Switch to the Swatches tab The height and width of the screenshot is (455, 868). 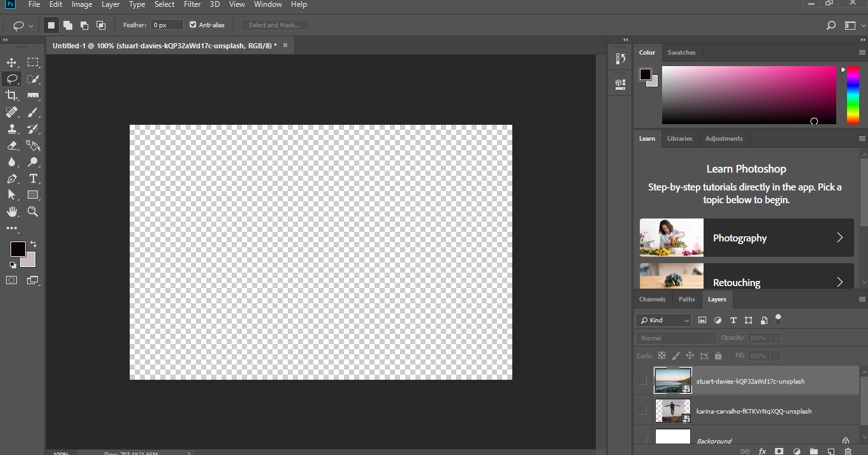click(x=681, y=53)
